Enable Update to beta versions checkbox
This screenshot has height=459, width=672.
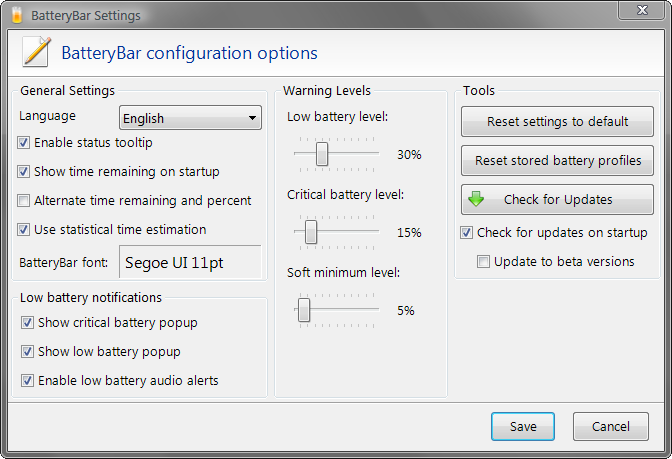pos(483,261)
